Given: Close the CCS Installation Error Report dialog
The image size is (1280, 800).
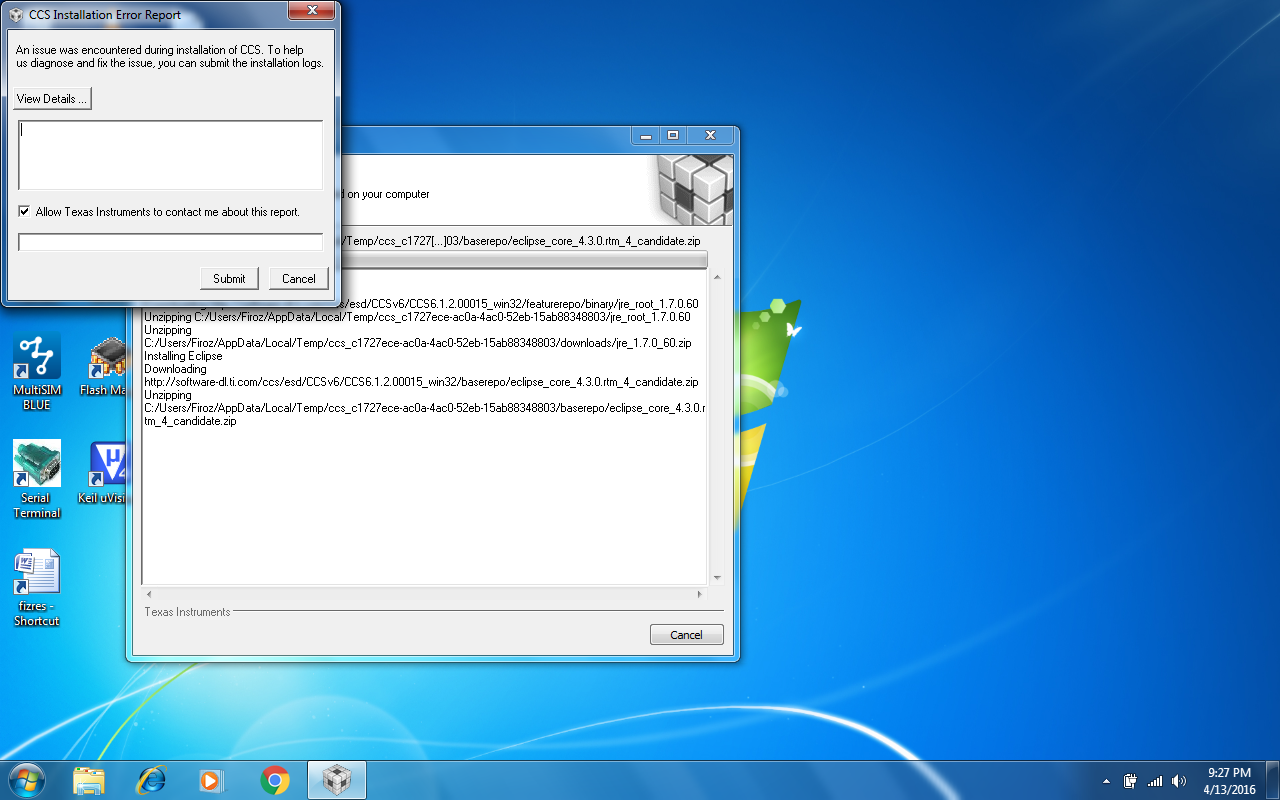Looking at the screenshot, I should (x=312, y=10).
